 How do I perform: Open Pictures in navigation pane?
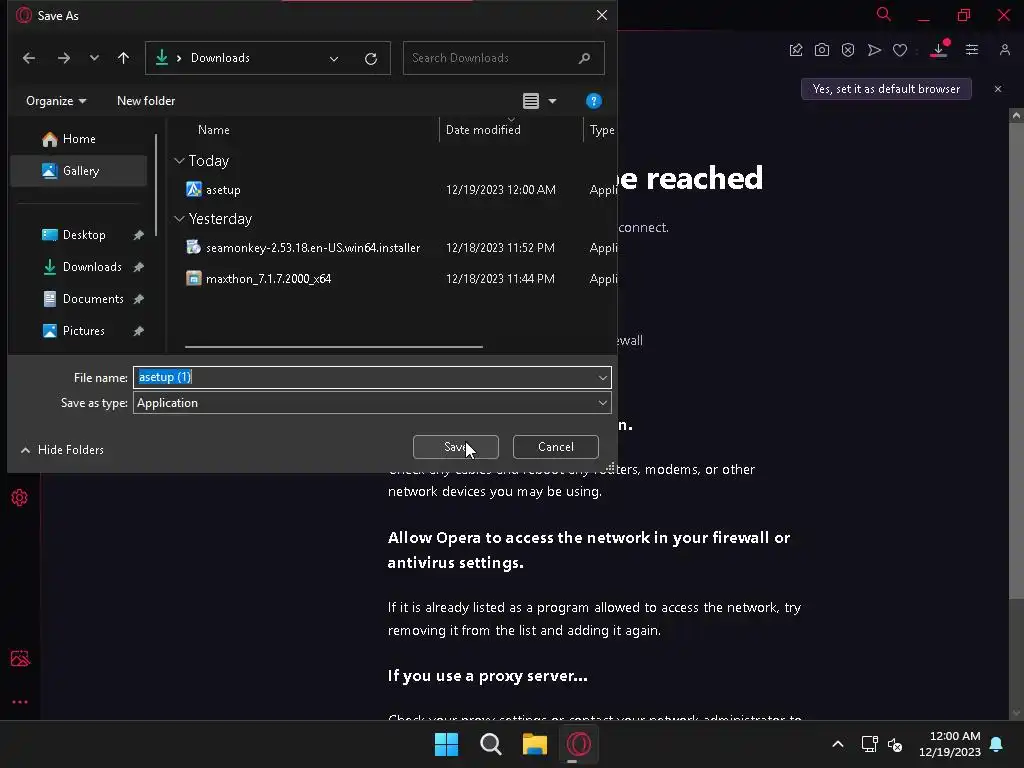click(x=84, y=331)
